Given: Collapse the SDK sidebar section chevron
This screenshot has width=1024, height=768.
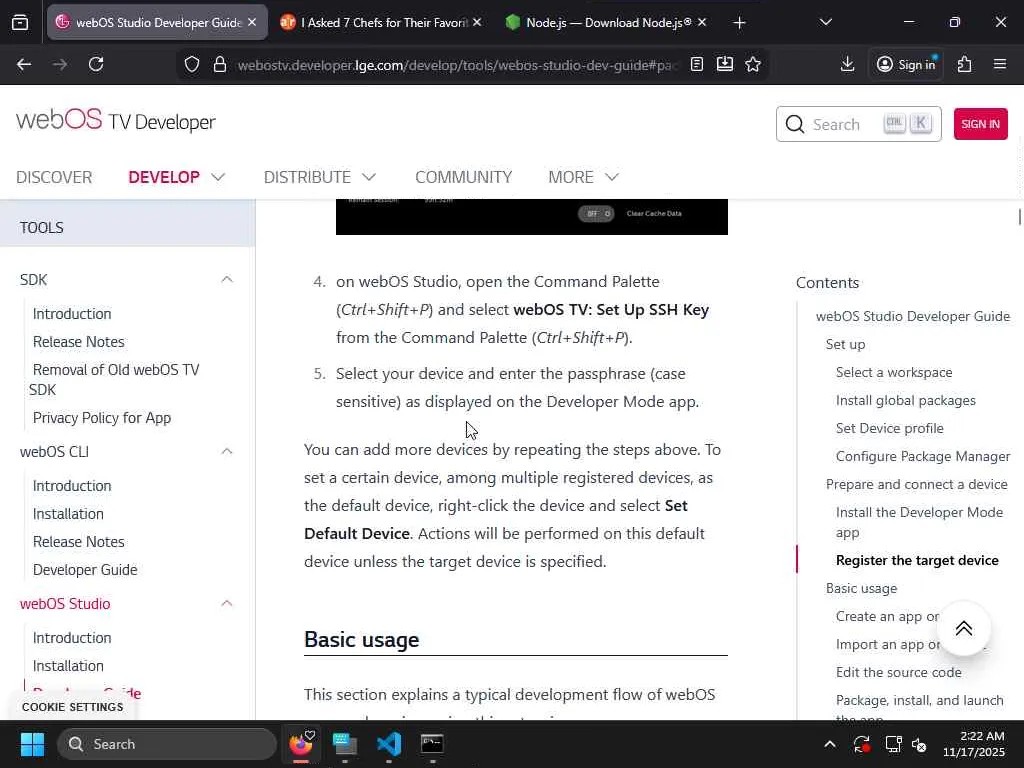Looking at the screenshot, I should tap(227, 280).
